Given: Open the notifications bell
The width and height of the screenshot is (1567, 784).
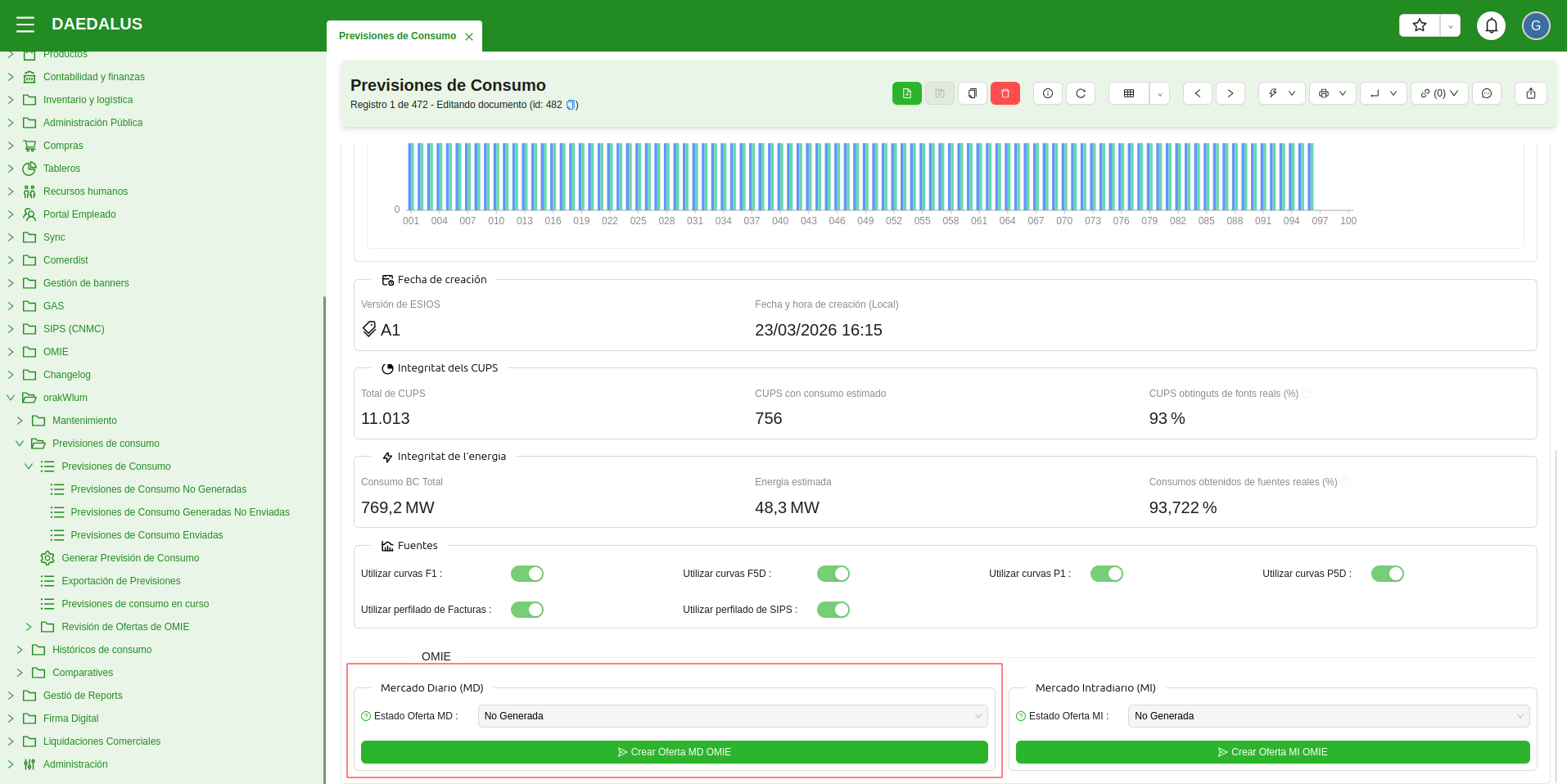Looking at the screenshot, I should tap(1491, 25).
